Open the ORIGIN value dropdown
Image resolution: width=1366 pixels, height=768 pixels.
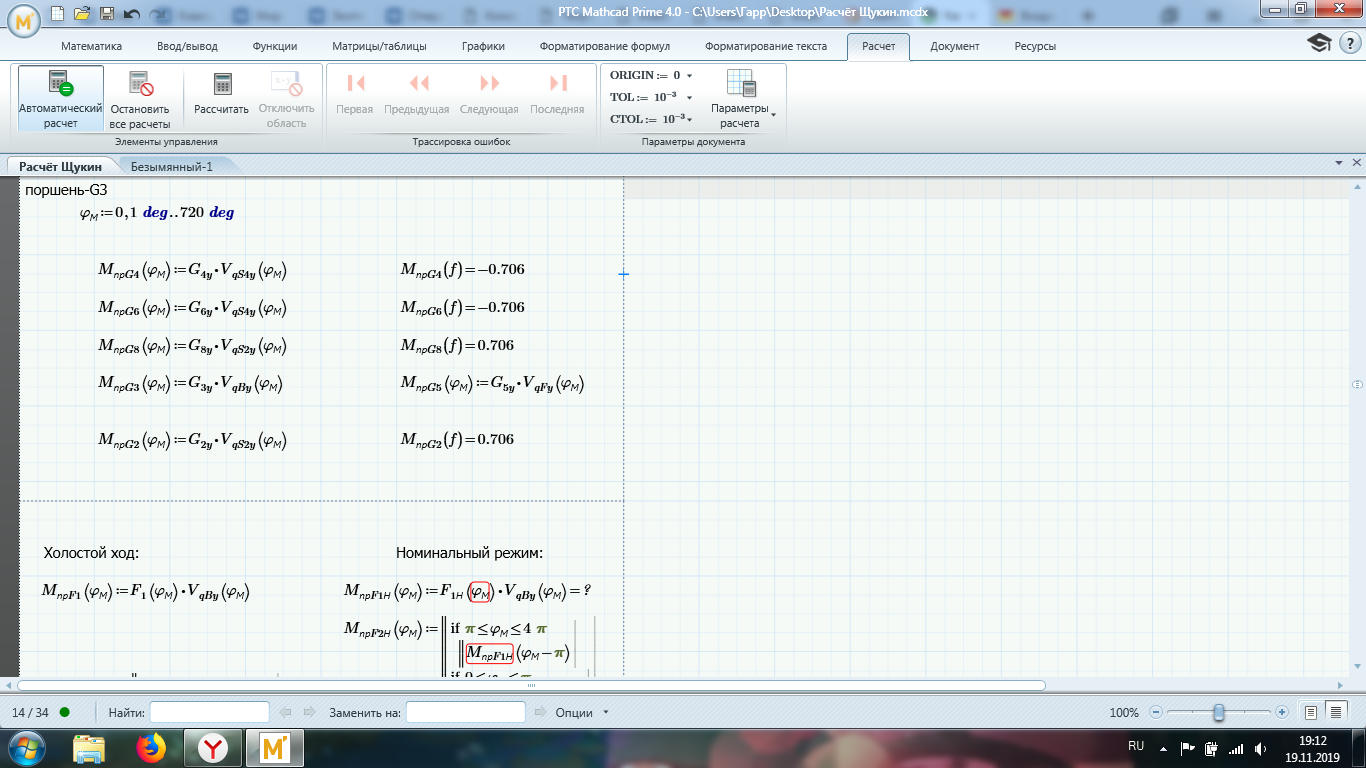(x=687, y=75)
